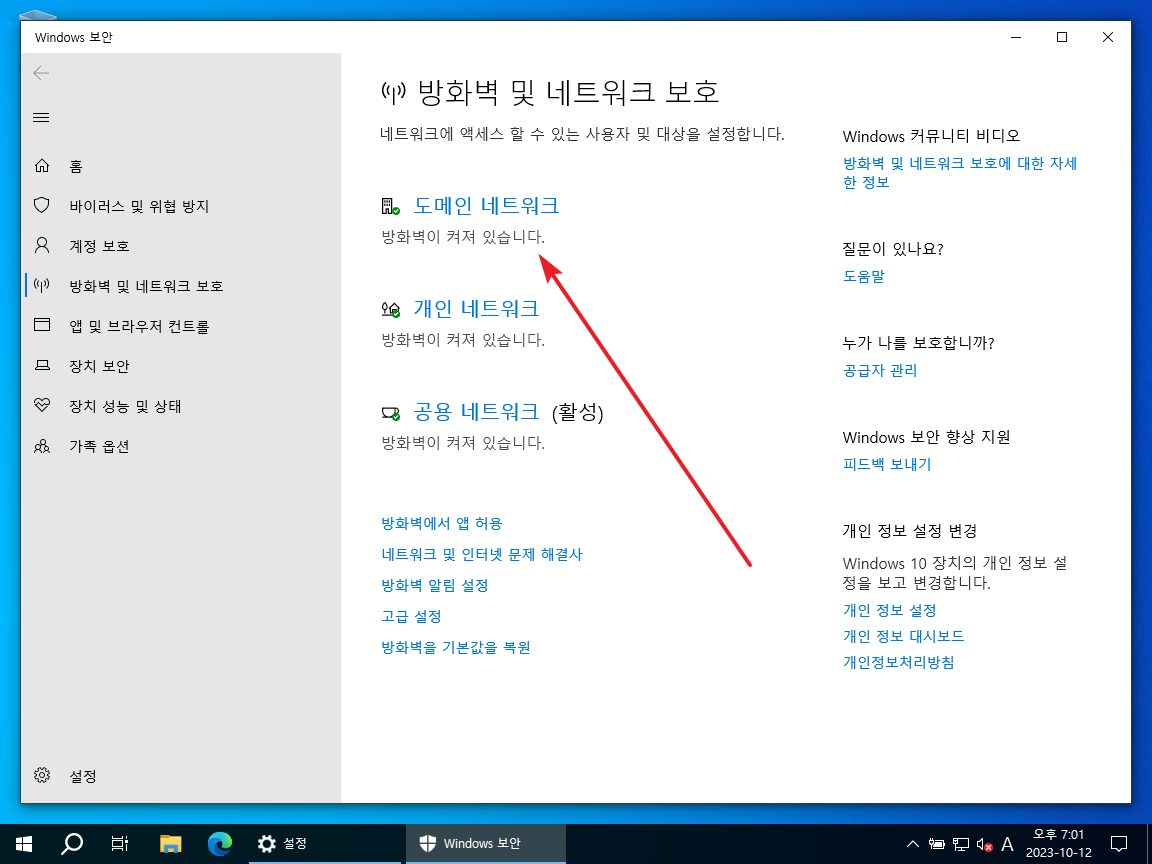Click the home house icon
This screenshot has width=1152, height=864.
tap(42, 166)
